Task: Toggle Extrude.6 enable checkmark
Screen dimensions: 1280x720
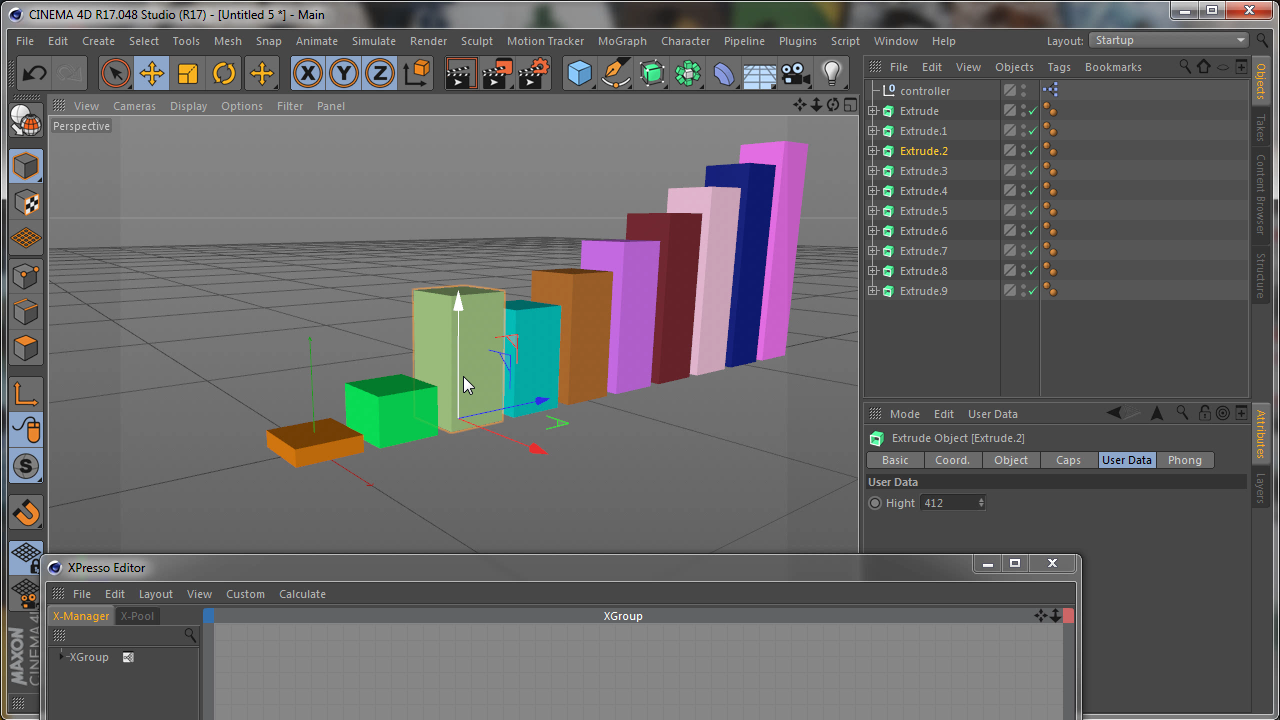Action: (x=1033, y=231)
